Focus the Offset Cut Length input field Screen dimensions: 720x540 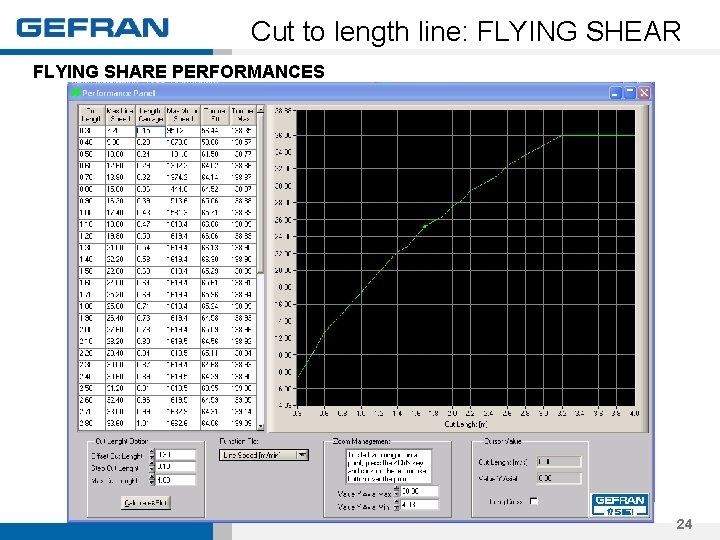176,455
